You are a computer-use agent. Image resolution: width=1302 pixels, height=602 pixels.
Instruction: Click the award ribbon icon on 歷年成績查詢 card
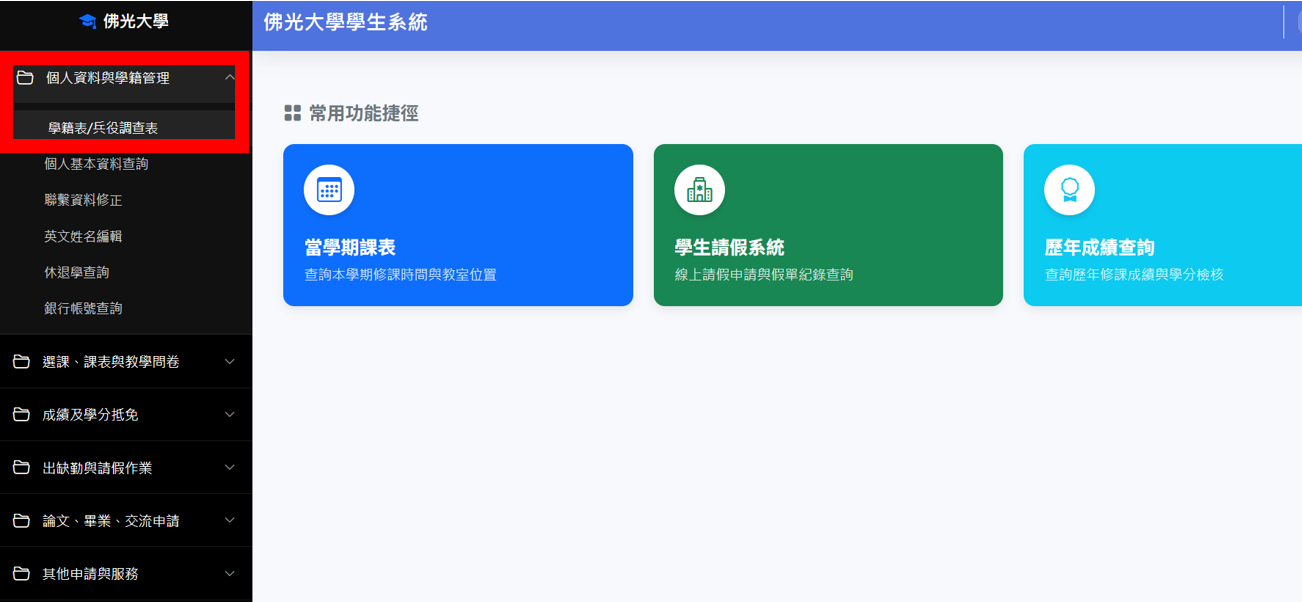(x=1070, y=190)
